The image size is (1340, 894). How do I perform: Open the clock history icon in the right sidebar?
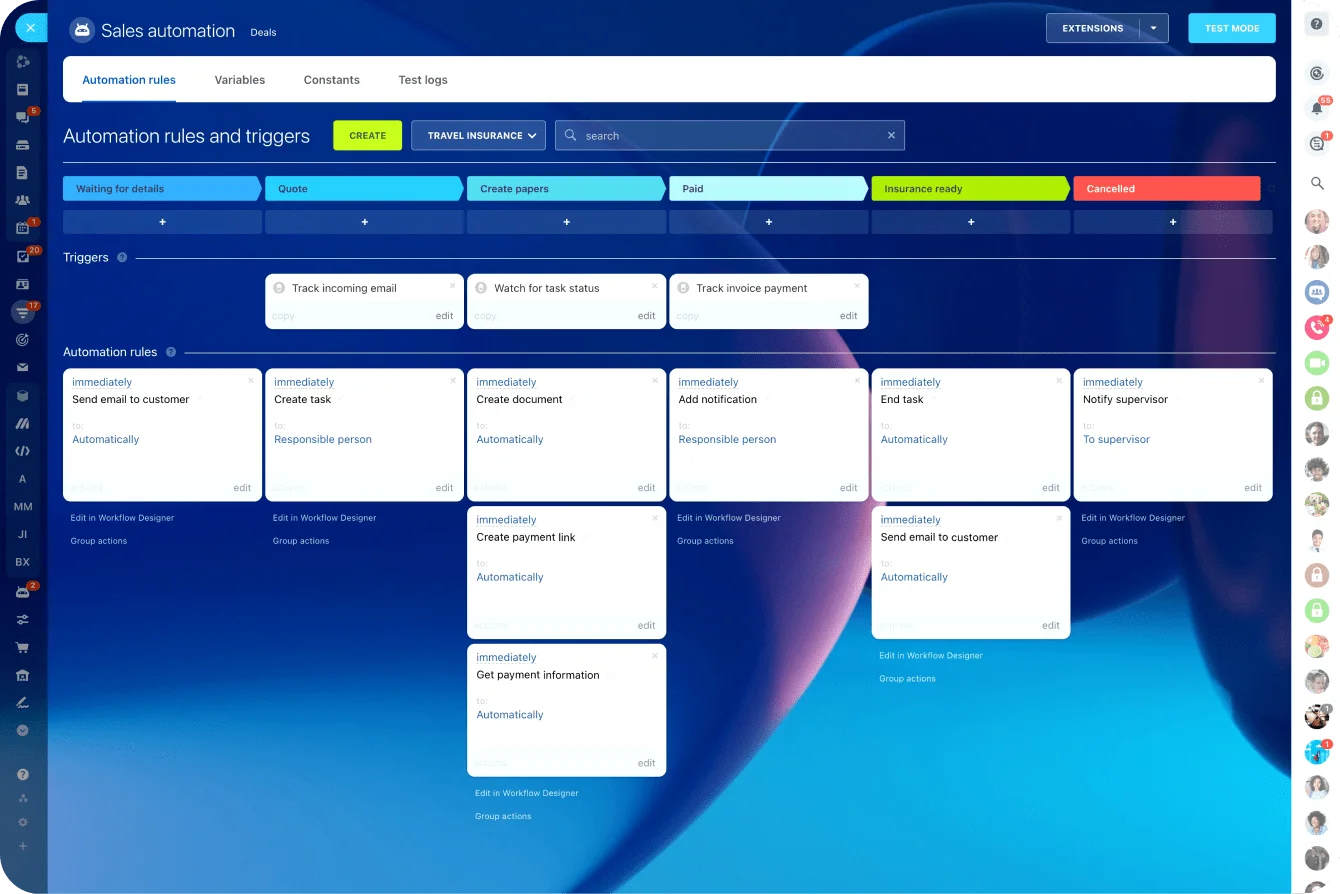[1317, 72]
